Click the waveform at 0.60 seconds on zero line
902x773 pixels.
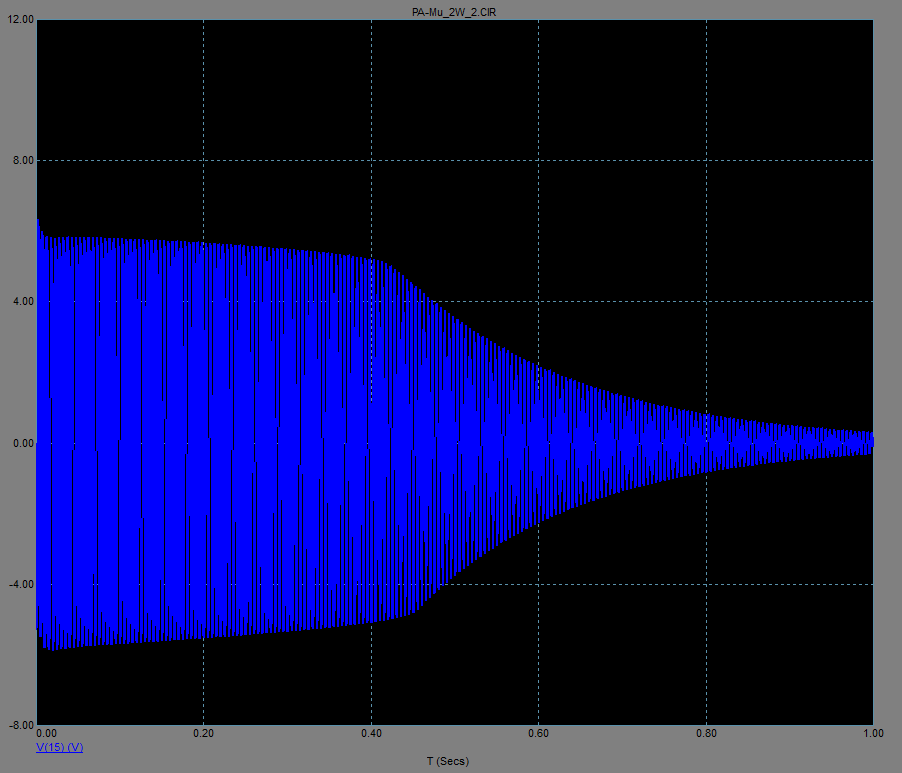click(x=539, y=443)
